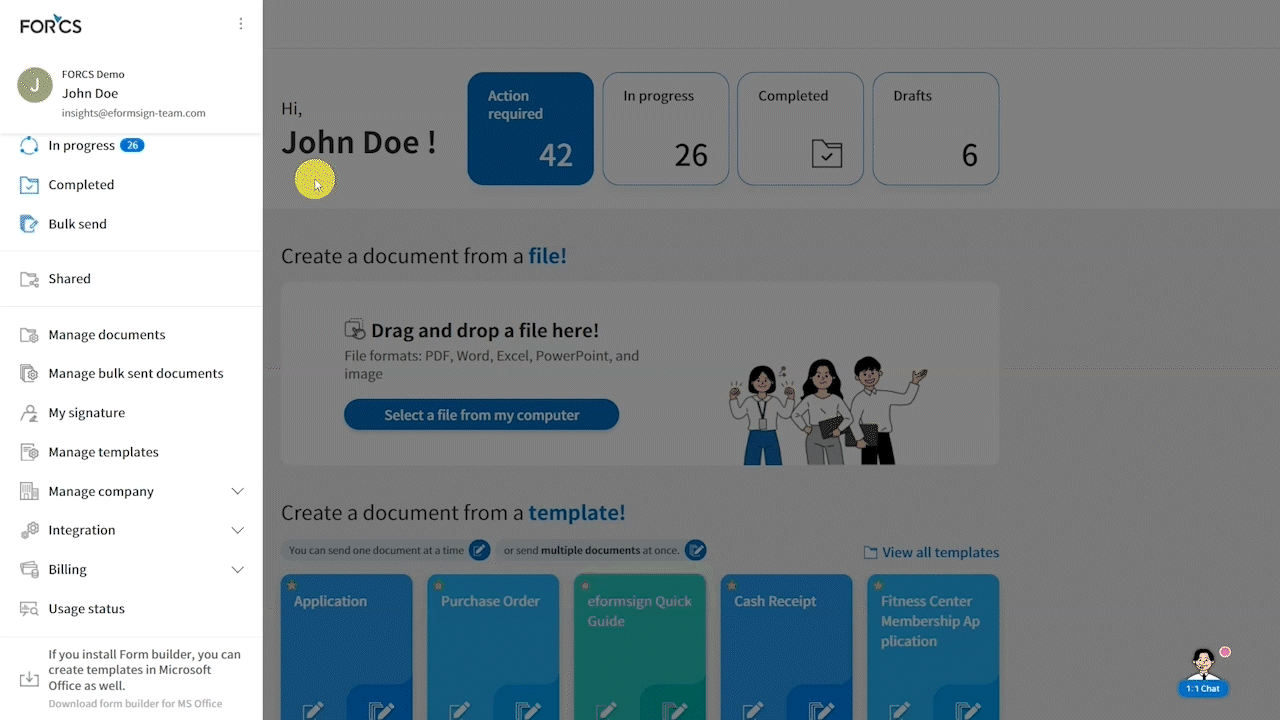
Task: Click the Completed sidebar icon
Action: 29,185
